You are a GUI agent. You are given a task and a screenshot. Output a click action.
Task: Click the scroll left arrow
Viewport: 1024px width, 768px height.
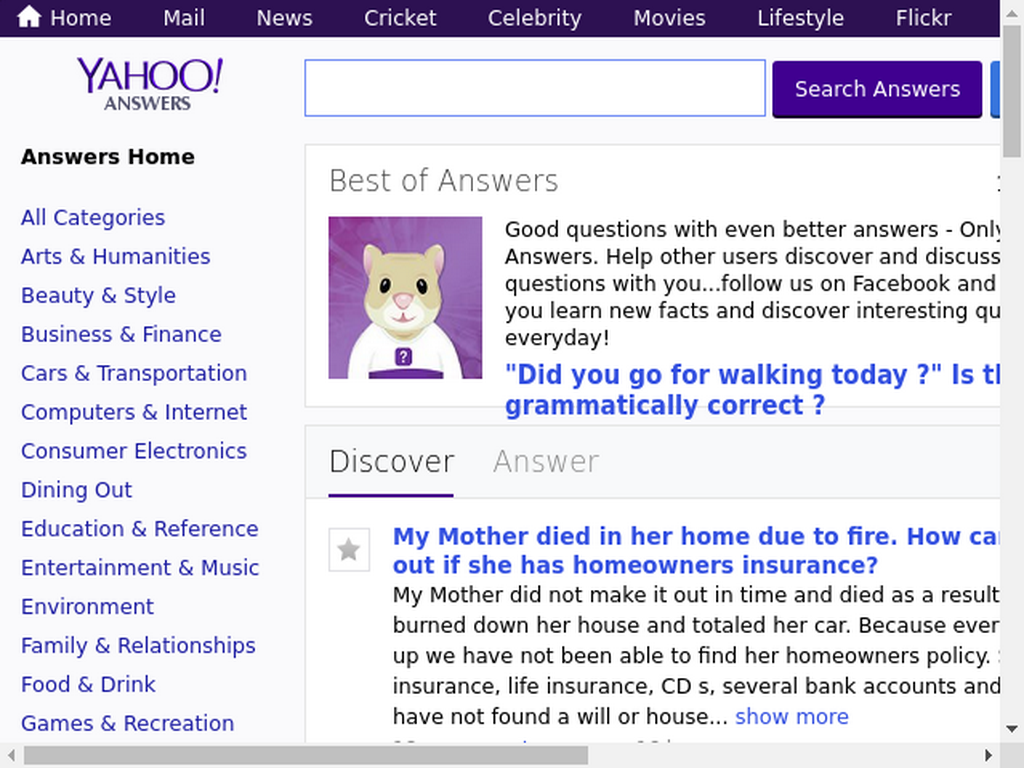coord(11,755)
